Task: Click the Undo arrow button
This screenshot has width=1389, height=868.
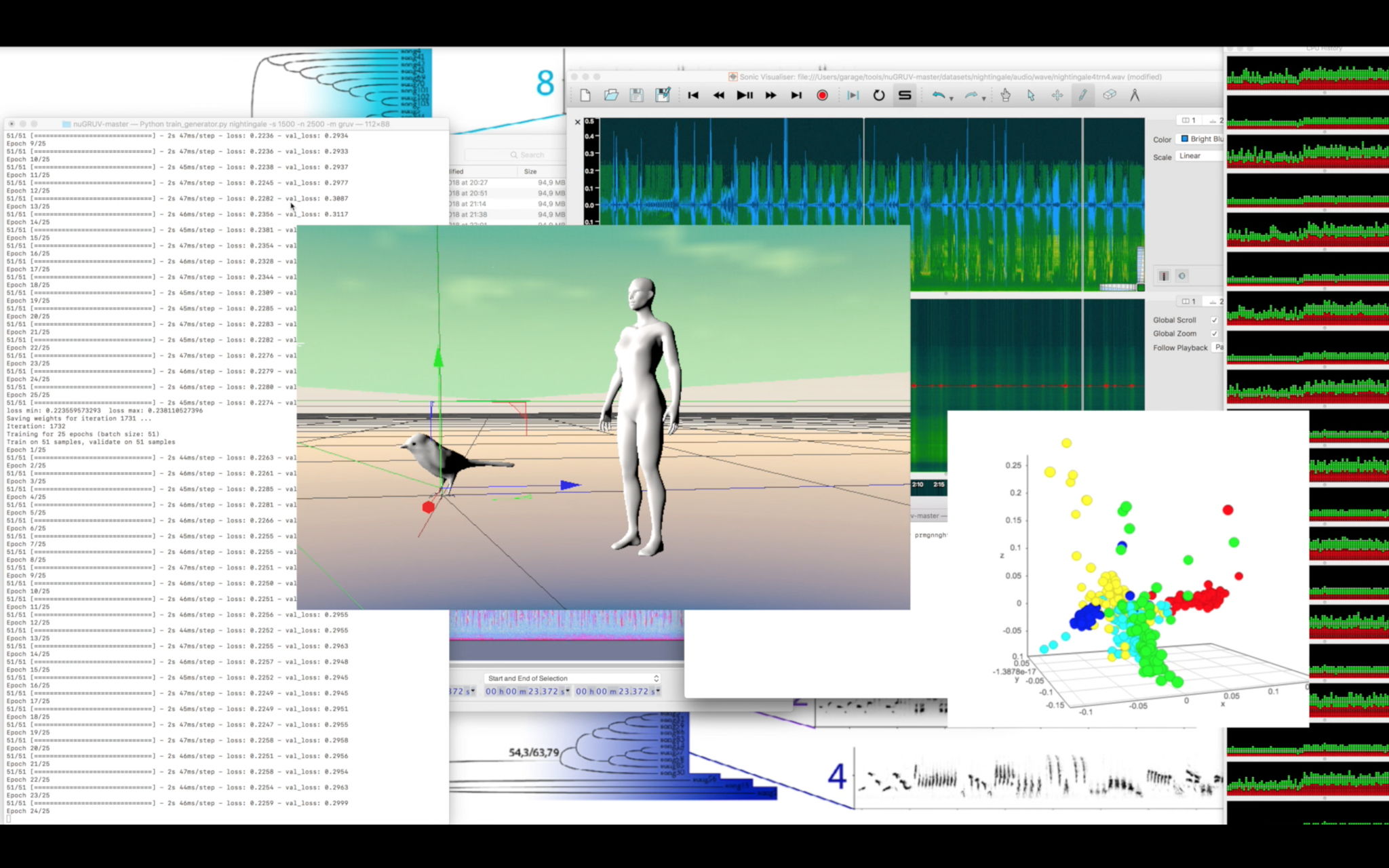Action: click(938, 96)
